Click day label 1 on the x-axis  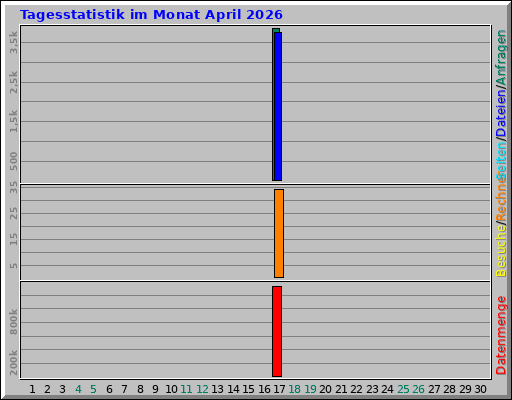[x=32, y=389]
